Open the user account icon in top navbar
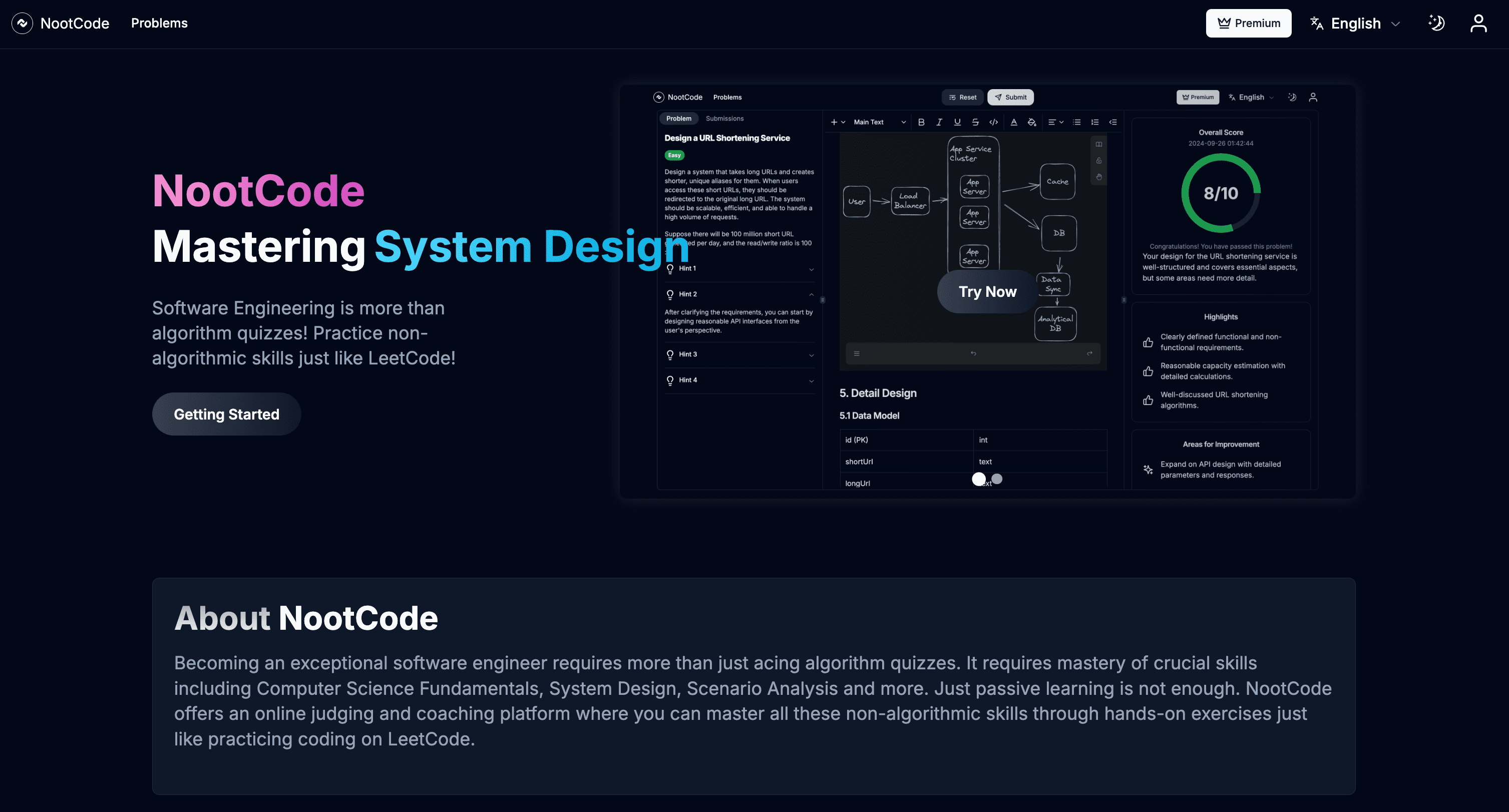The image size is (1509, 812). (1478, 24)
